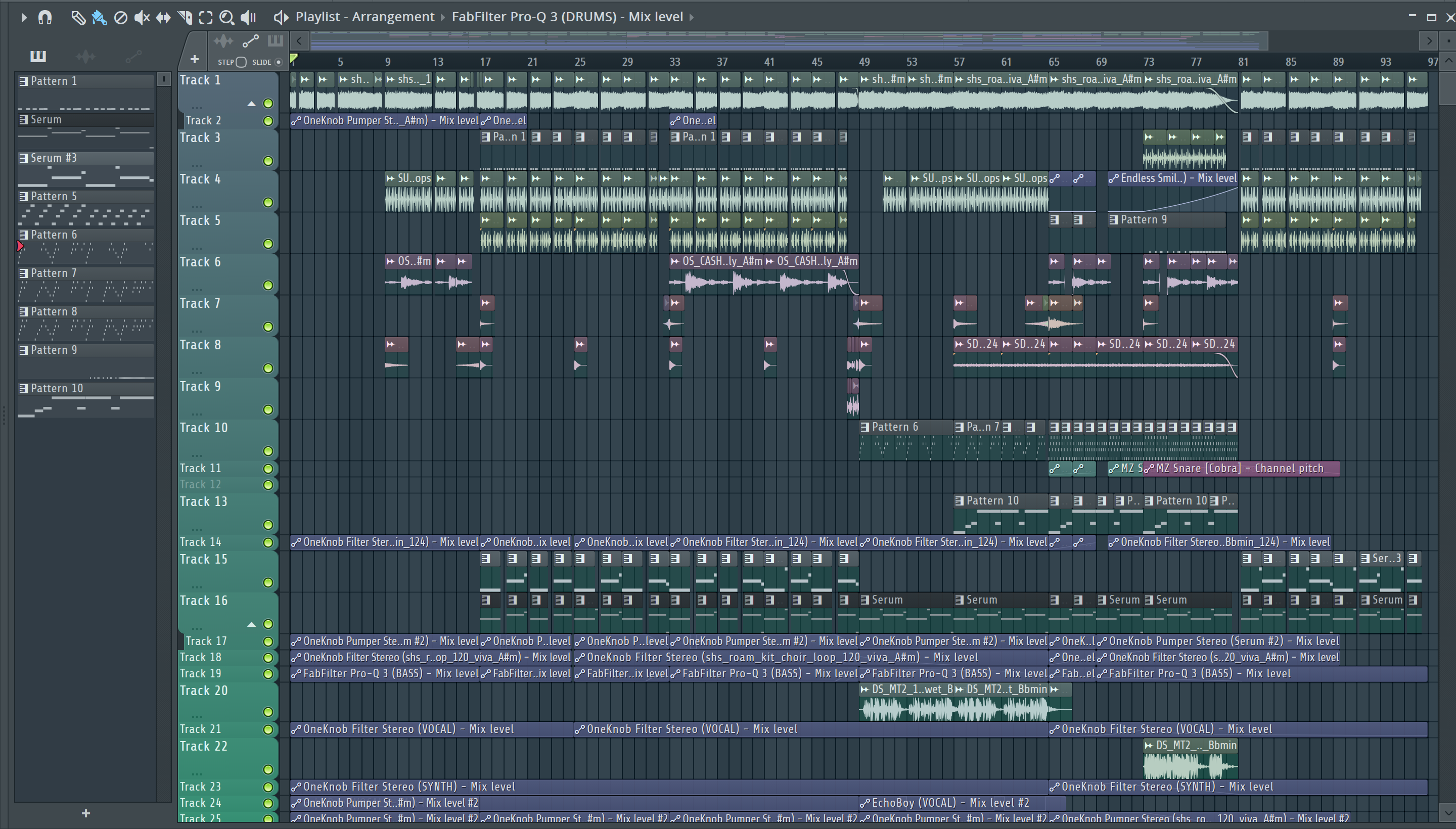Mute Track 10 using its green LED
Viewport: 1456px width, 829px height.
pos(267,451)
